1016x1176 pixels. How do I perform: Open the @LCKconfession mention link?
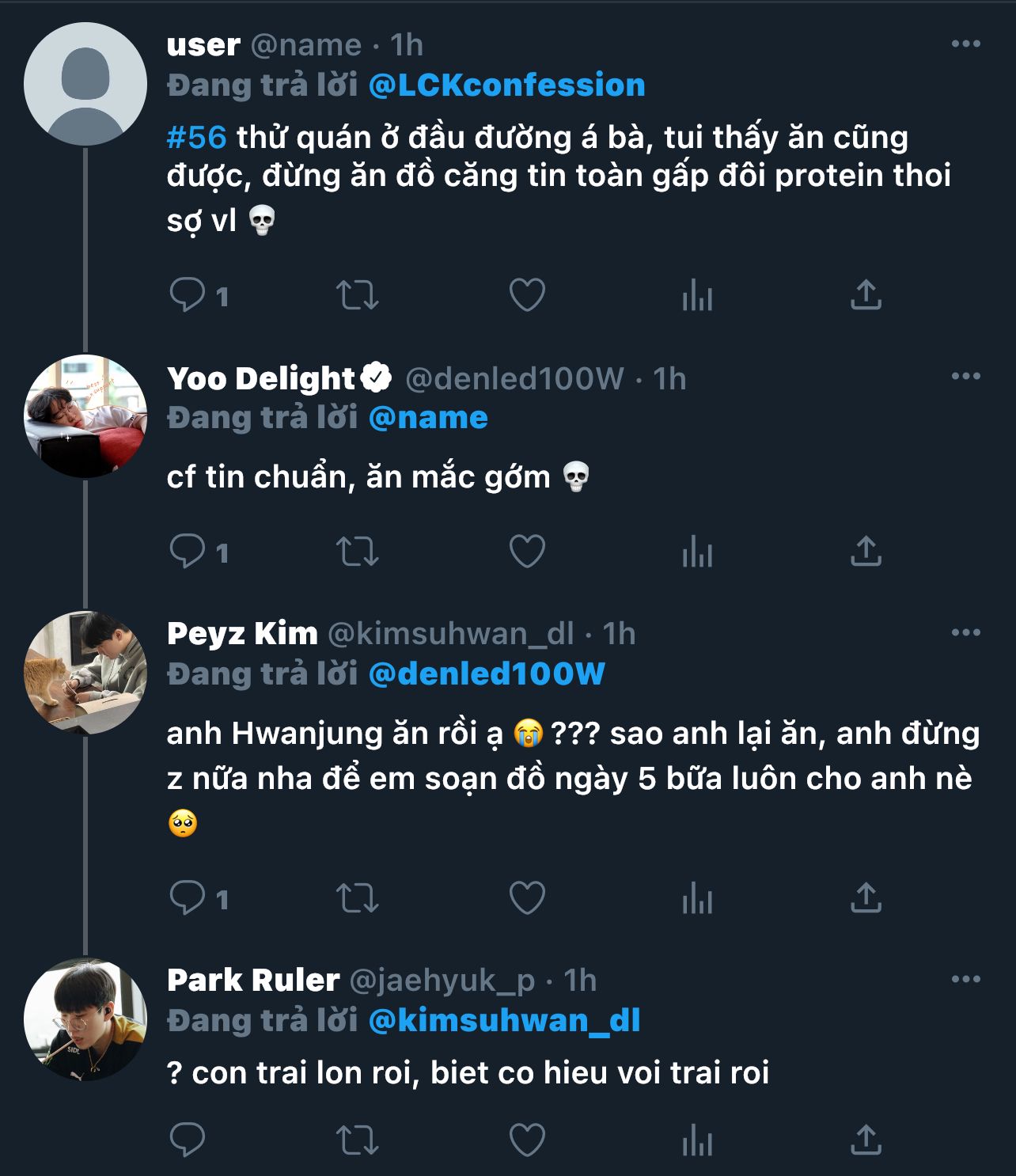(x=506, y=85)
